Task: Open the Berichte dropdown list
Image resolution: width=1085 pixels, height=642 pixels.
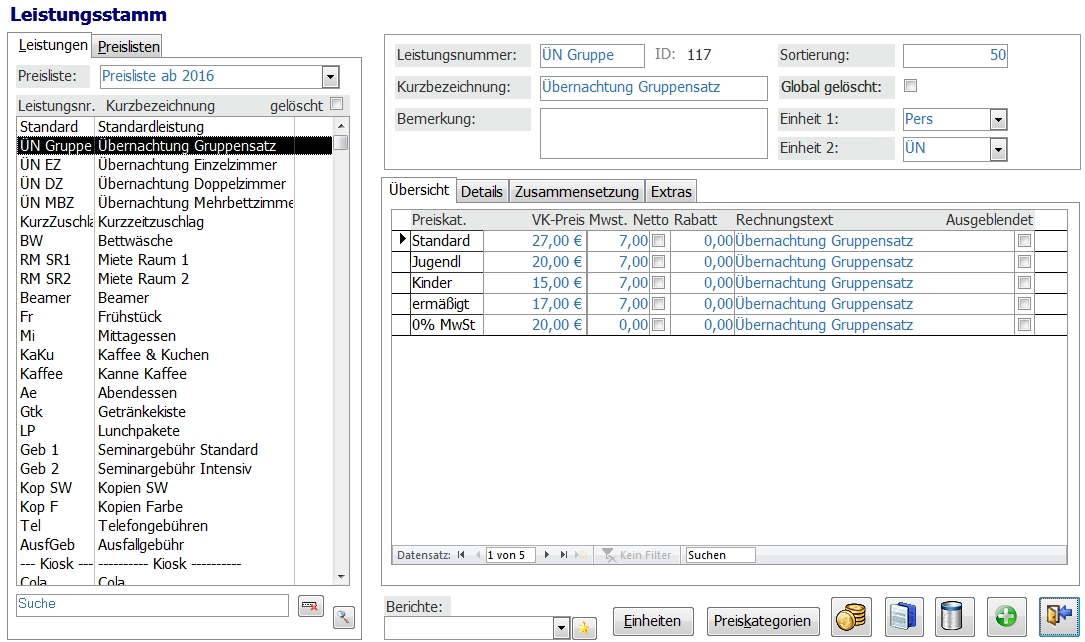Action: [x=560, y=628]
